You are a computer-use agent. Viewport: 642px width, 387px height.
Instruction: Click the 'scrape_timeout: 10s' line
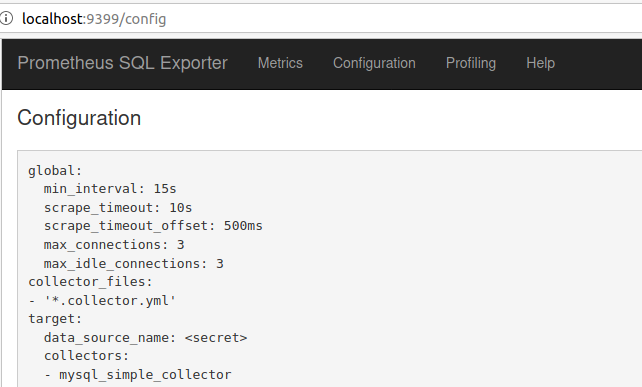pos(118,208)
